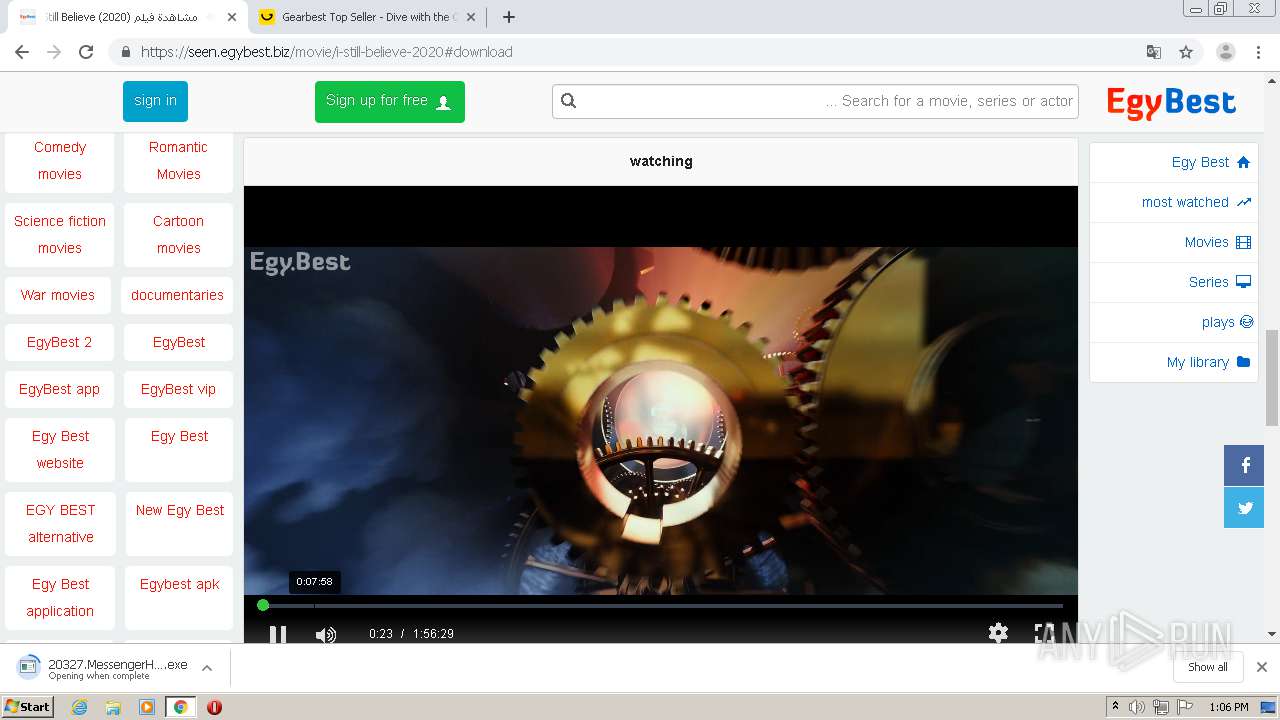Switch to I Still Believe tab
This screenshot has width=1280, height=720.
coord(126,17)
